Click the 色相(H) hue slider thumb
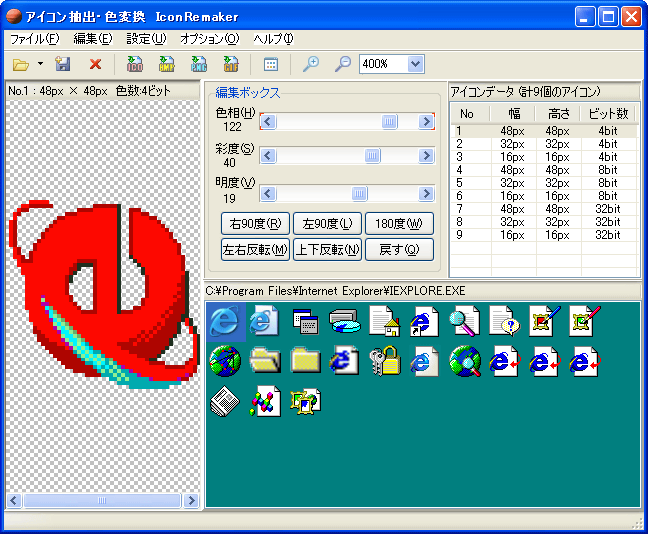648x534 pixels. [389, 122]
